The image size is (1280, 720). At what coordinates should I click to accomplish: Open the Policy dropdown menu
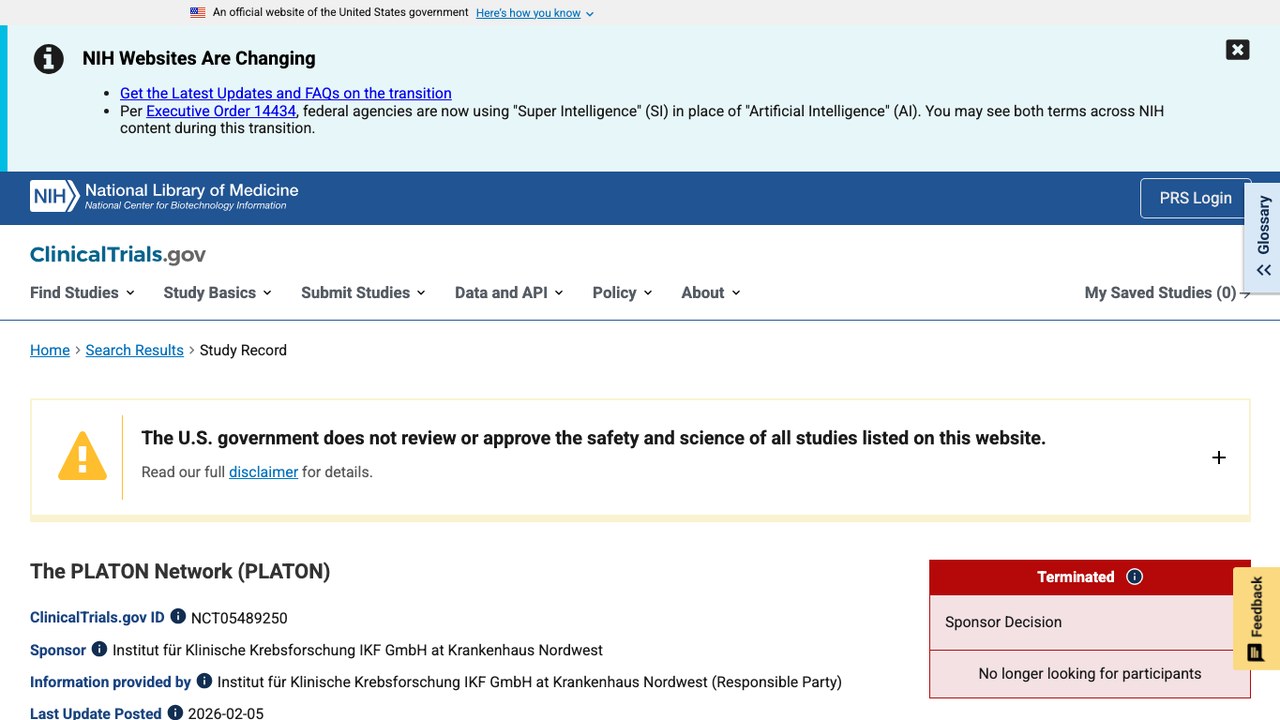[x=622, y=292]
